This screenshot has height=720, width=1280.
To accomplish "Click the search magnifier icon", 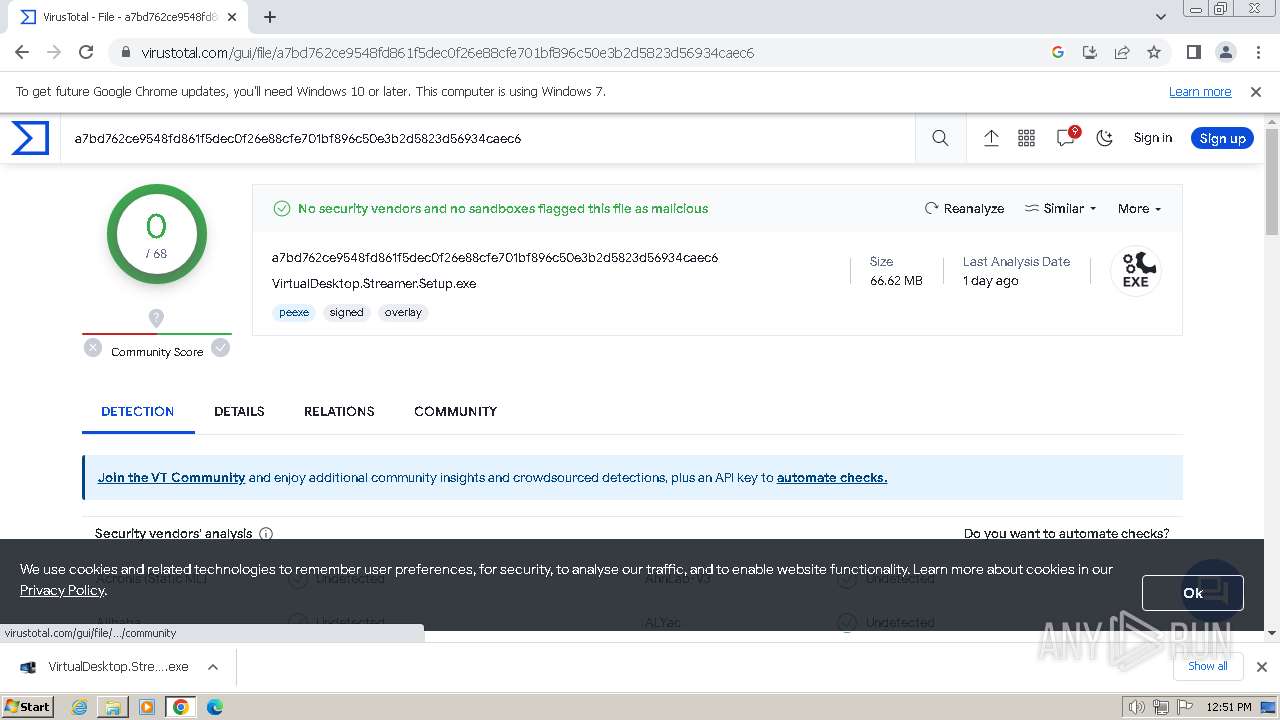I will point(940,138).
